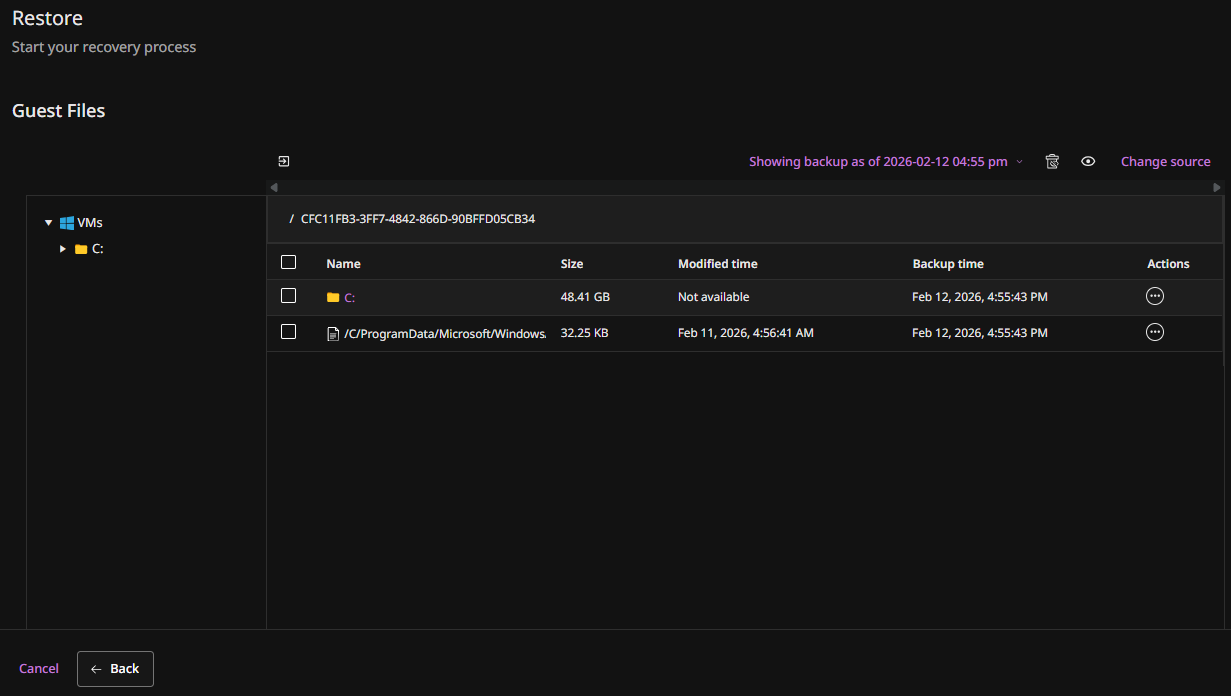1231x696 pixels.
Task: Click the right arrow of horizontal scrollbar
Action: [x=1217, y=187]
